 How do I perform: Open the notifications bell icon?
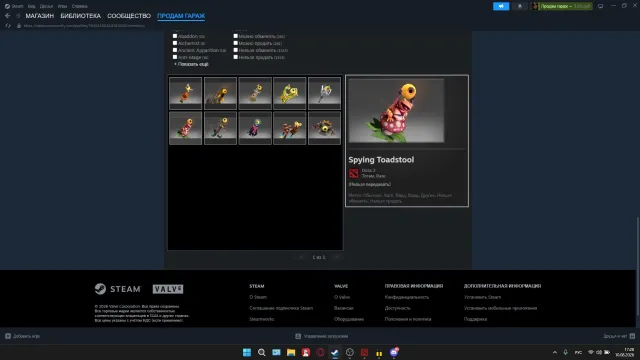click(520, 6)
